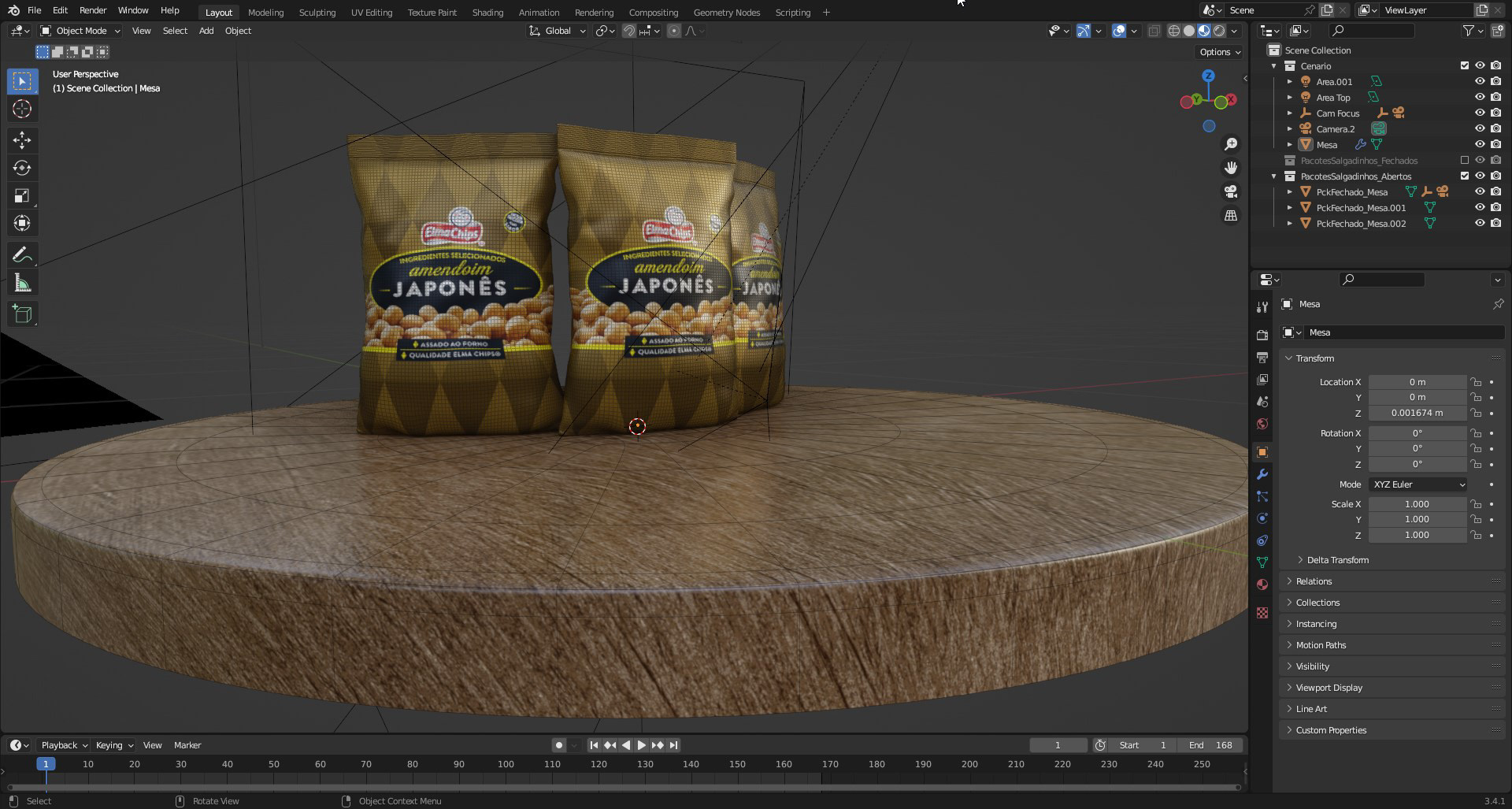This screenshot has height=809, width=1512.
Task: Open the Output properties tab
Action: [1262, 358]
